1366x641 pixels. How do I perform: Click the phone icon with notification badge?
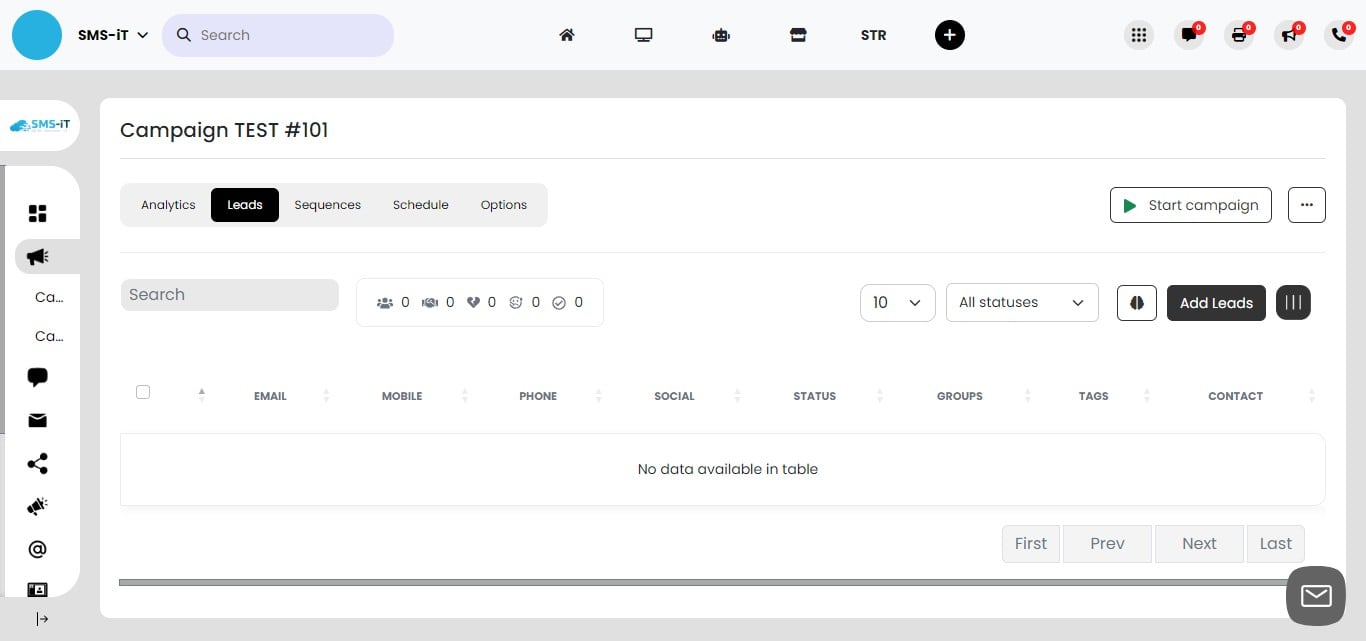[1339, 35]
